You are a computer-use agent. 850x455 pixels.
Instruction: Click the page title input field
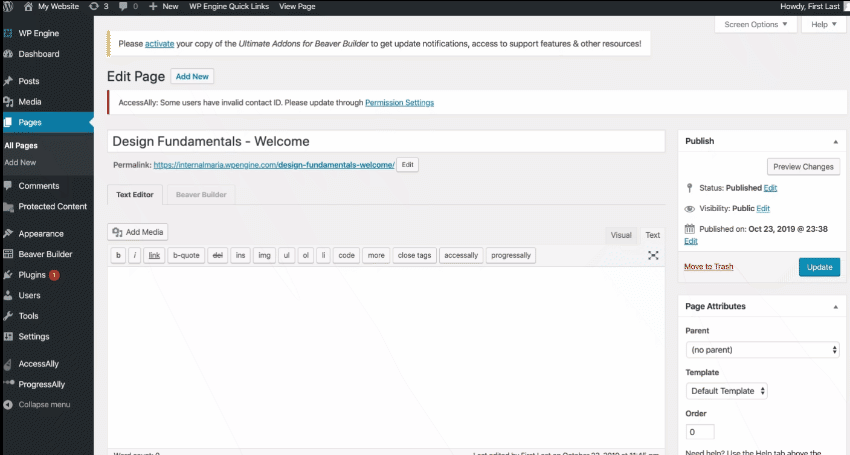coord(385,142)
